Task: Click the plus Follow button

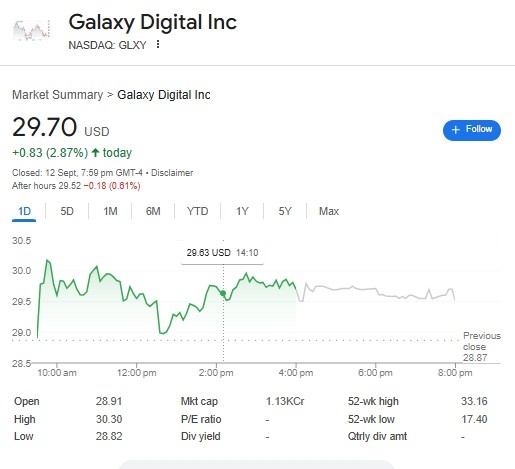Action: (x=472, y=130)
